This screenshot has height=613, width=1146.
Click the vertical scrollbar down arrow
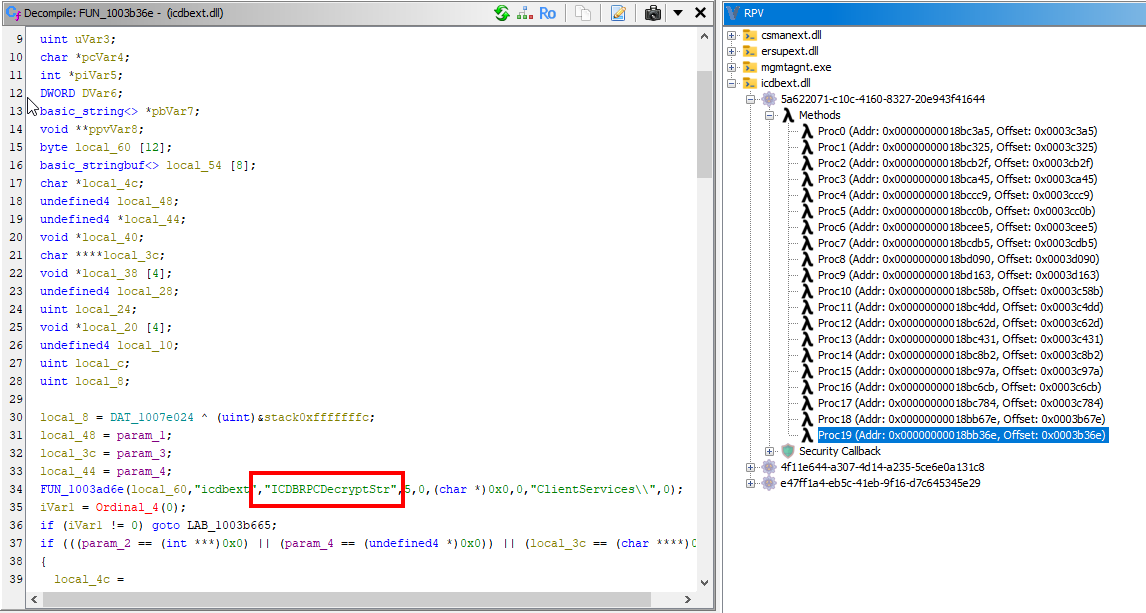point(704,582)
